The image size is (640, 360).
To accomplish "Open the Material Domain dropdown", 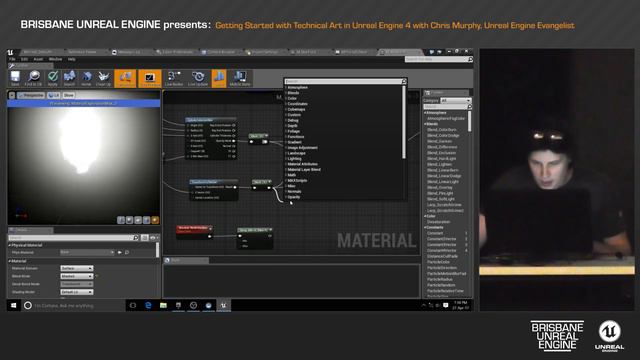I will pyautogui.click(x=77, y=269).
